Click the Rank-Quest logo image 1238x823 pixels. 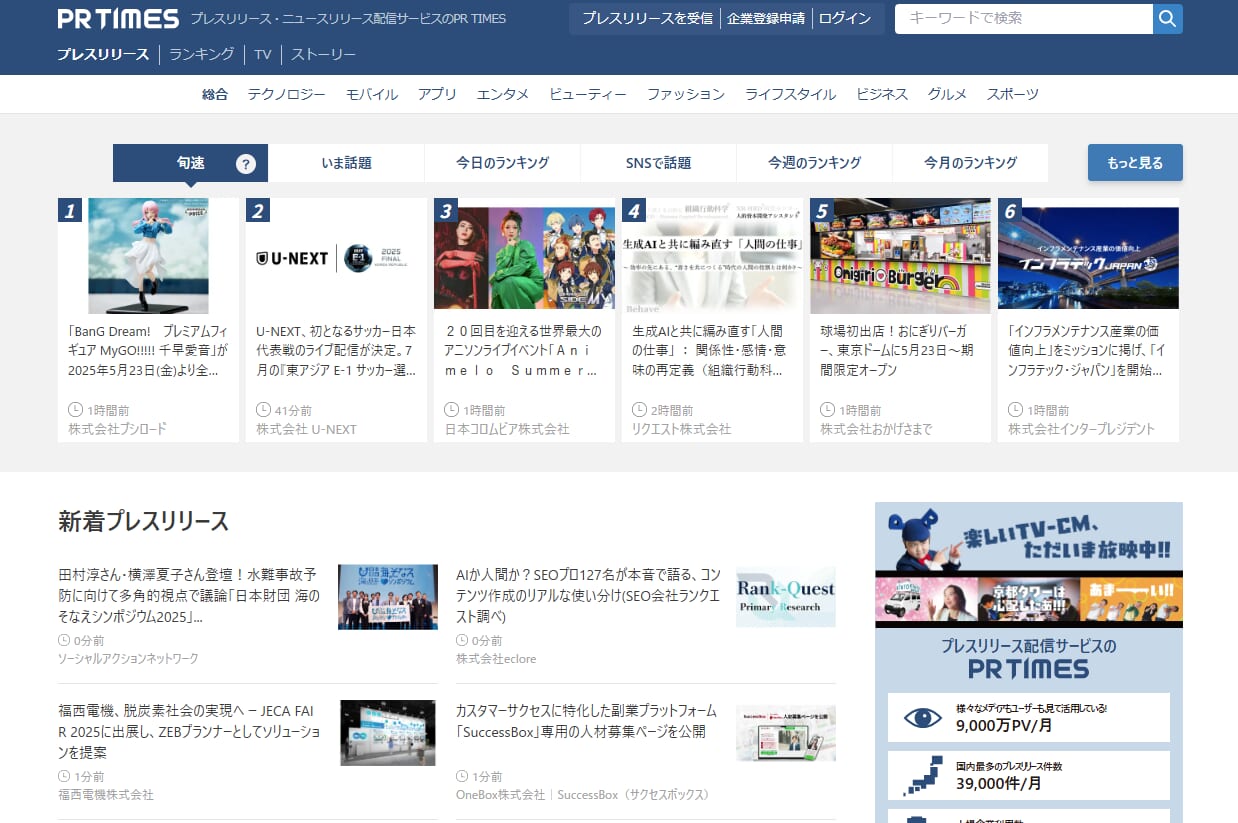(x=785, y=597)
